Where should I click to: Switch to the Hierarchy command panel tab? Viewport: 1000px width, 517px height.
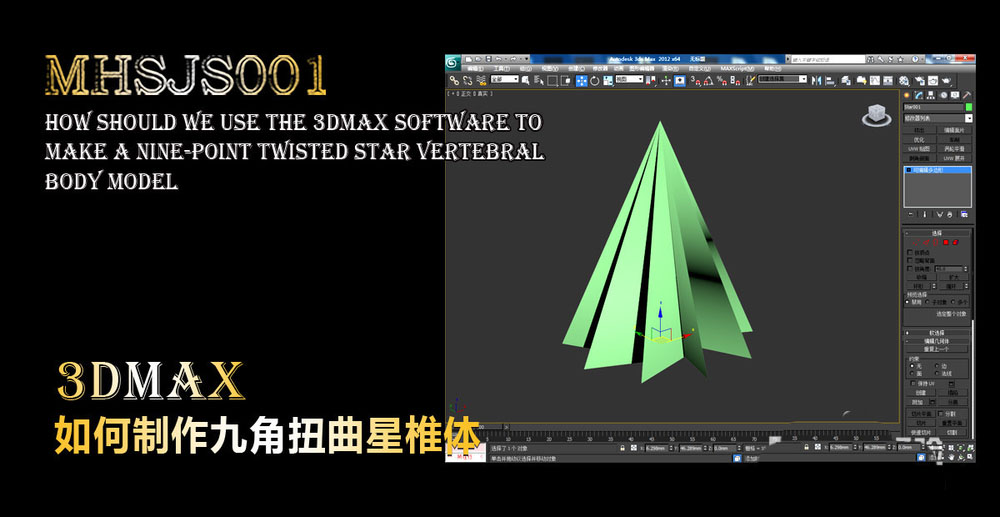(930, 95)
